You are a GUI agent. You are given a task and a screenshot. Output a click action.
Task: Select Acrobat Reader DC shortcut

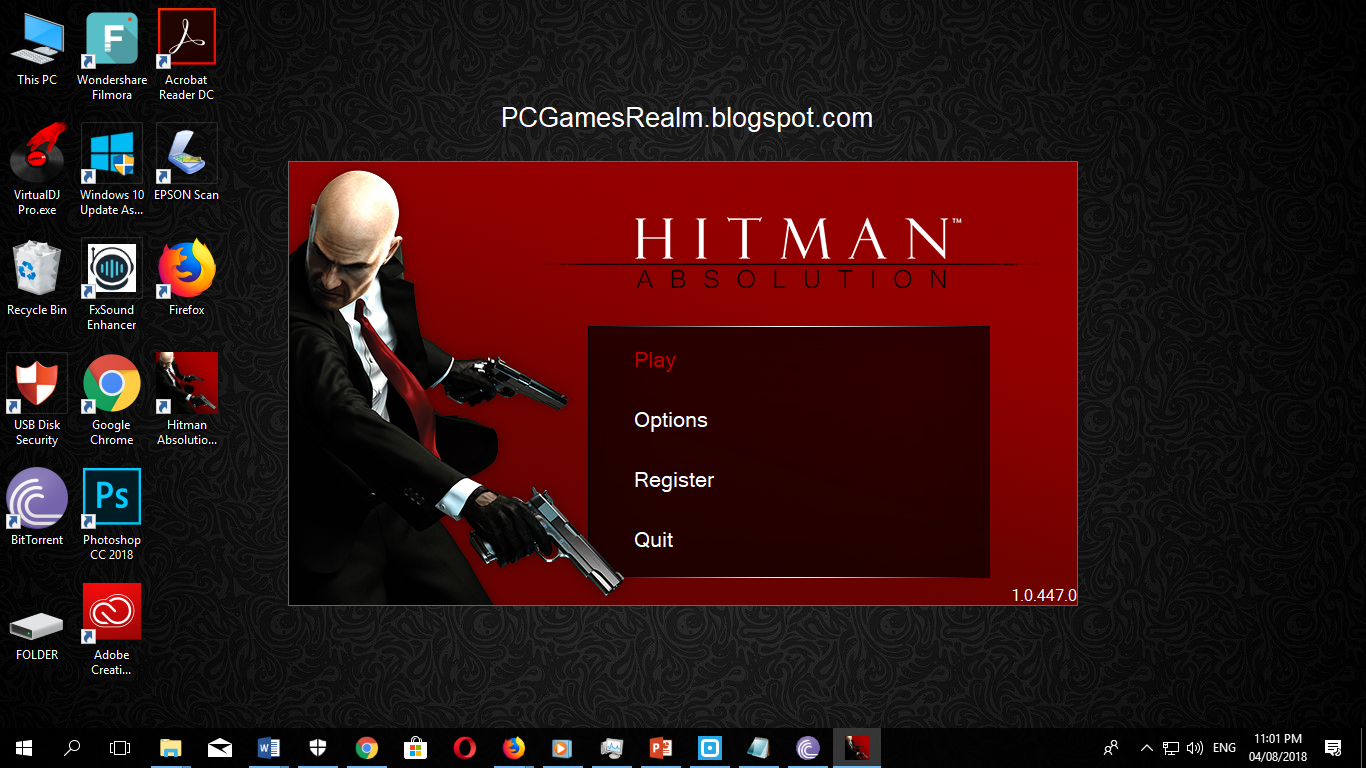tap(187, 55)
